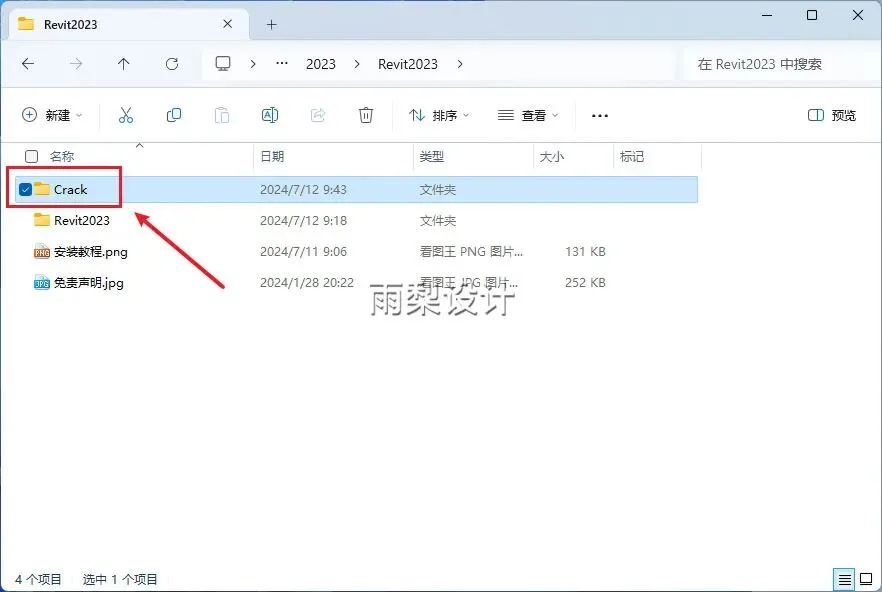Minimize the File Explorer window

(x=767, y=15)
